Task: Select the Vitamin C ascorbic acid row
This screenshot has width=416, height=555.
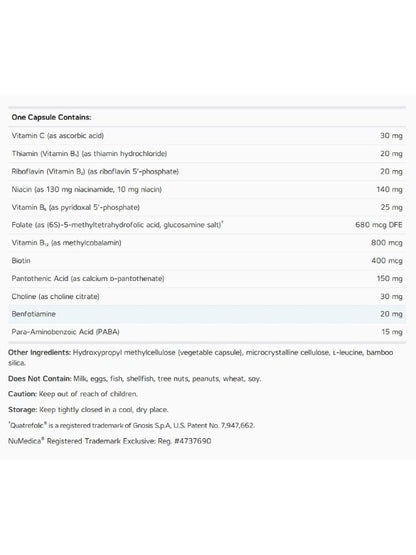Action: (x=207, y=136)
